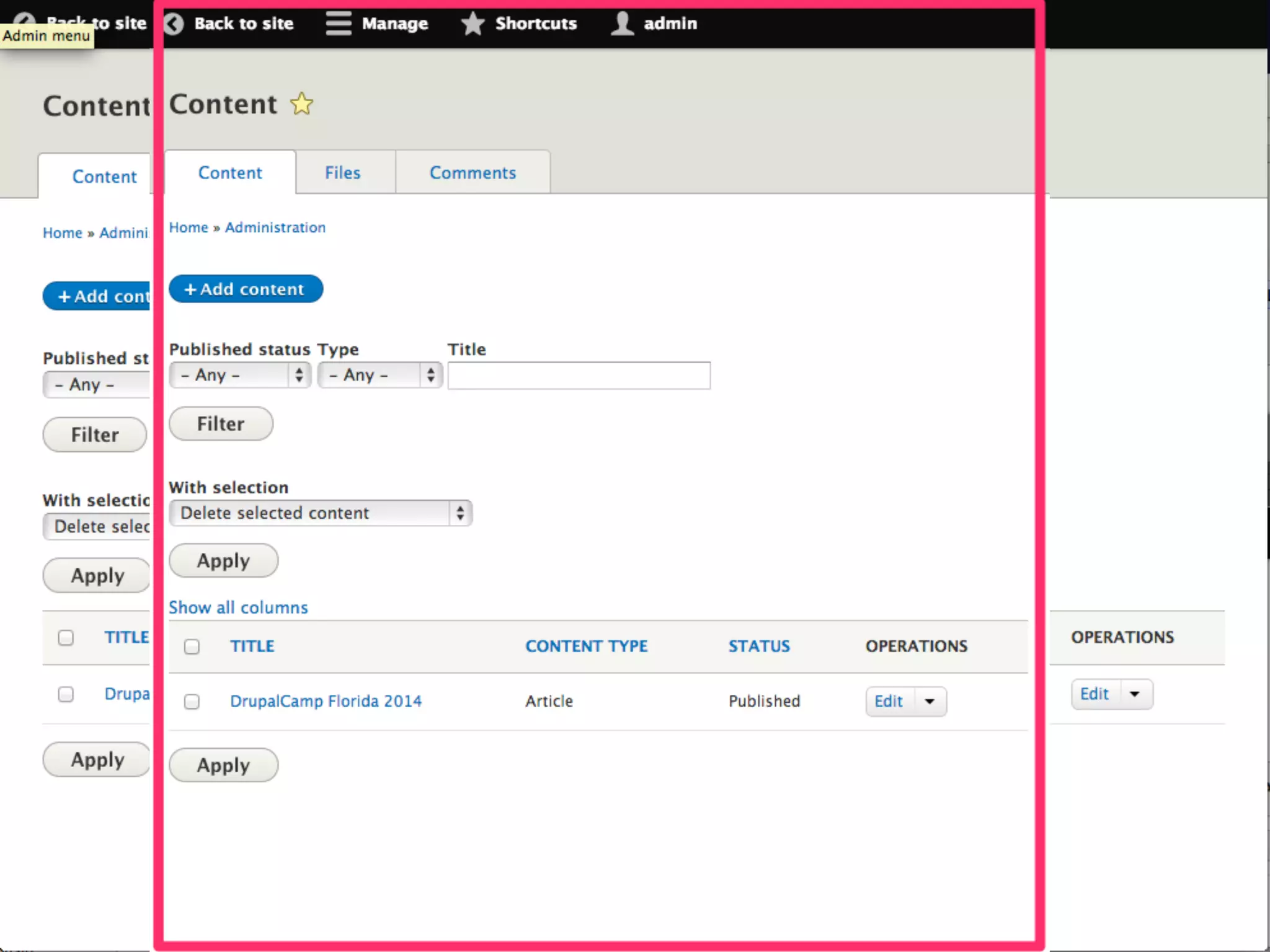The width and height of the screenshot is (1270, 952).
Task: Click the admin user icon
Action: click(x=622, y=24)
